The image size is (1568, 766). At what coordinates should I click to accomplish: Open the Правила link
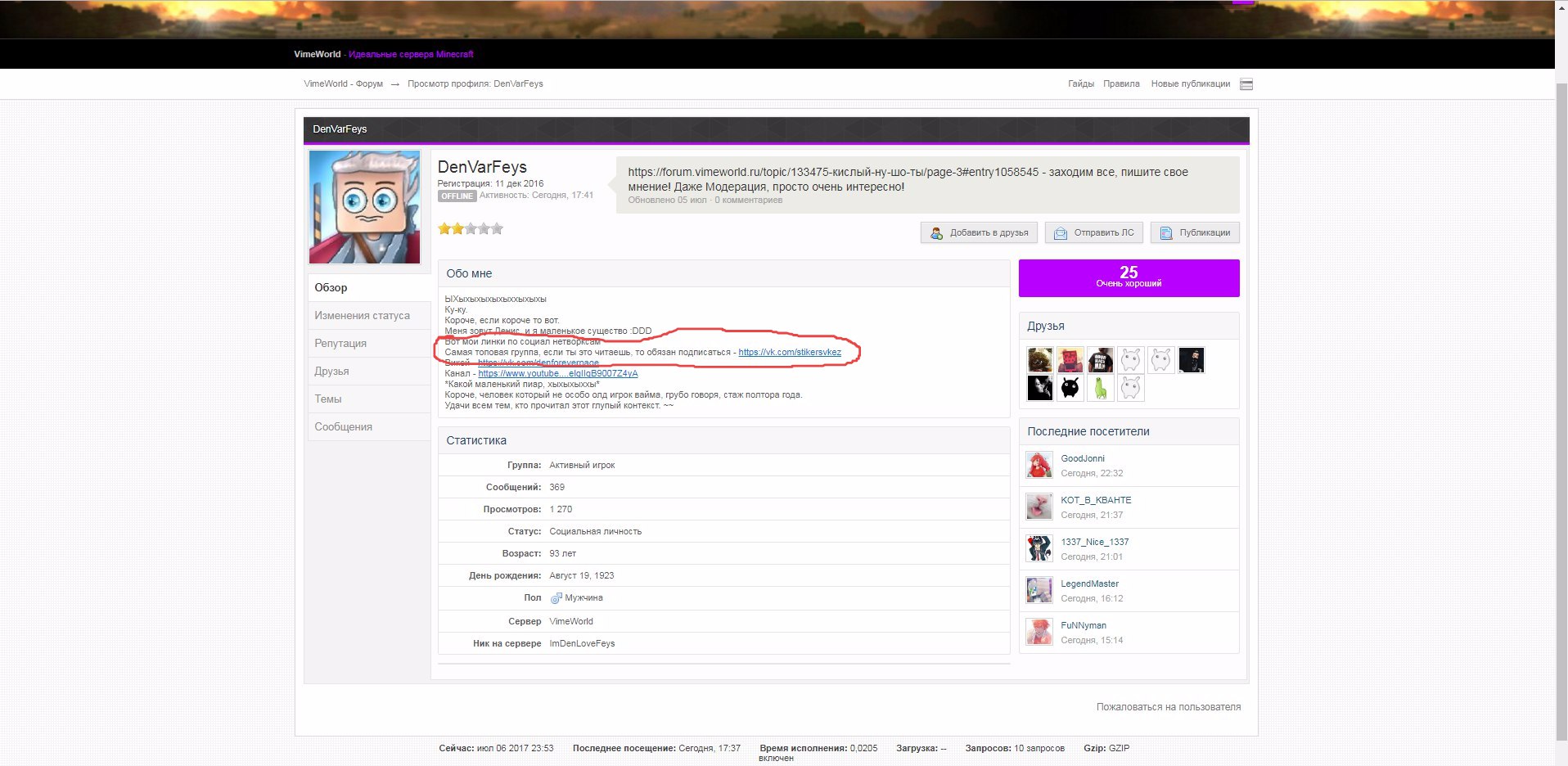[x=1121, y=83]
